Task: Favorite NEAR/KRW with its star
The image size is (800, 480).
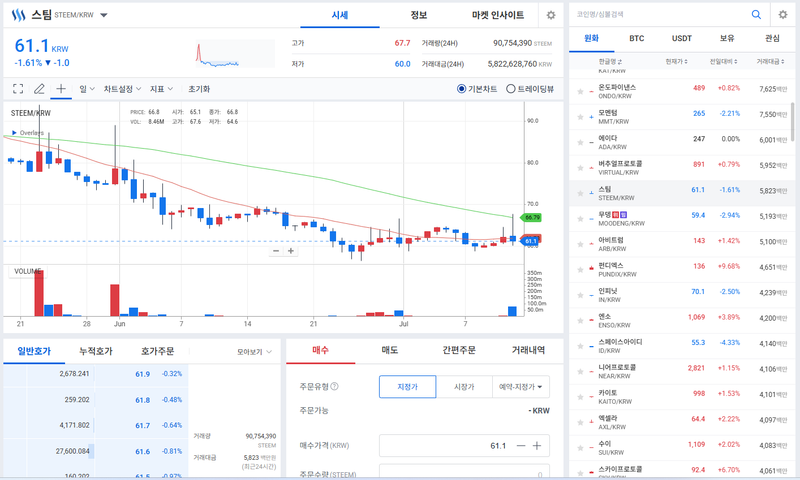Action: coord(580,372)
